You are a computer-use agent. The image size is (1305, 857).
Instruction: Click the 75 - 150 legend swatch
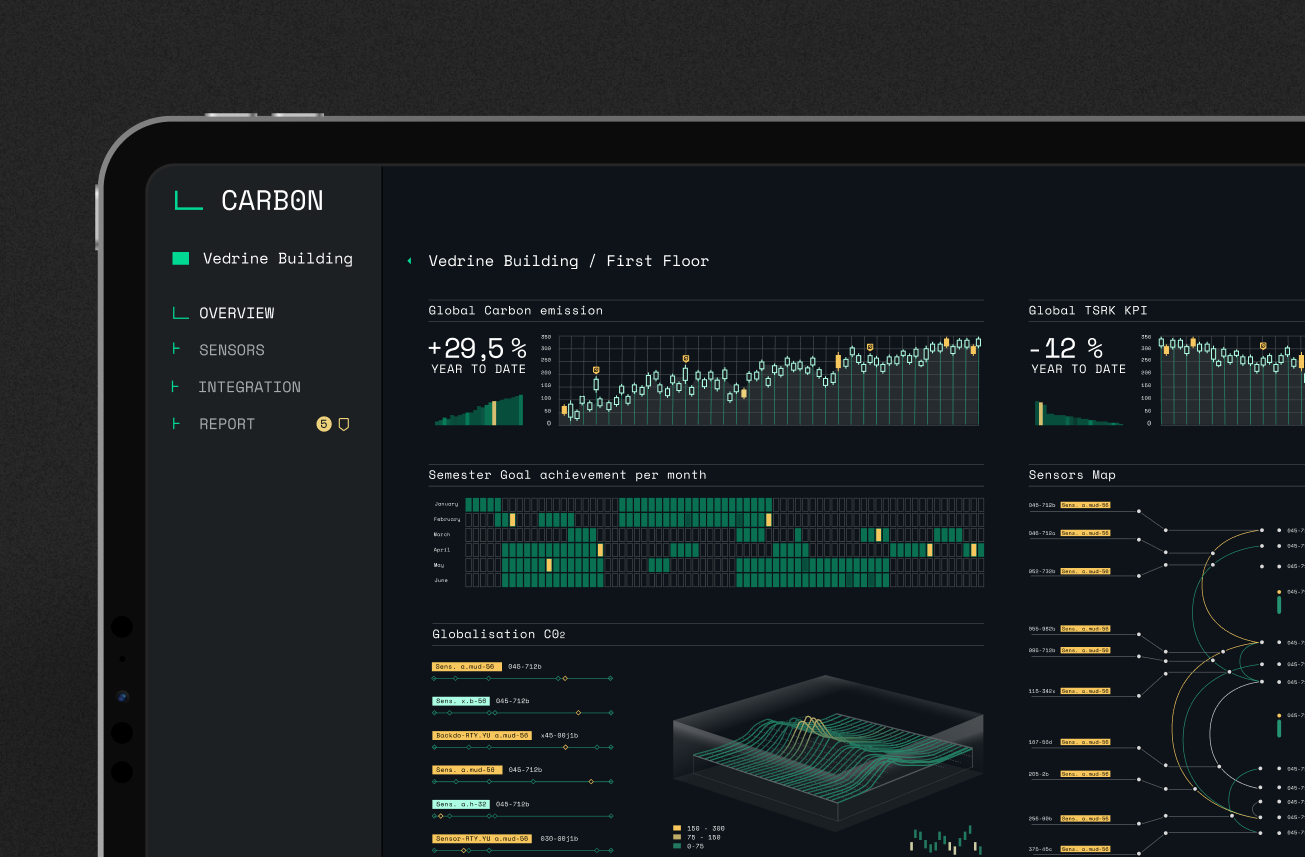[x=677, y=837]
